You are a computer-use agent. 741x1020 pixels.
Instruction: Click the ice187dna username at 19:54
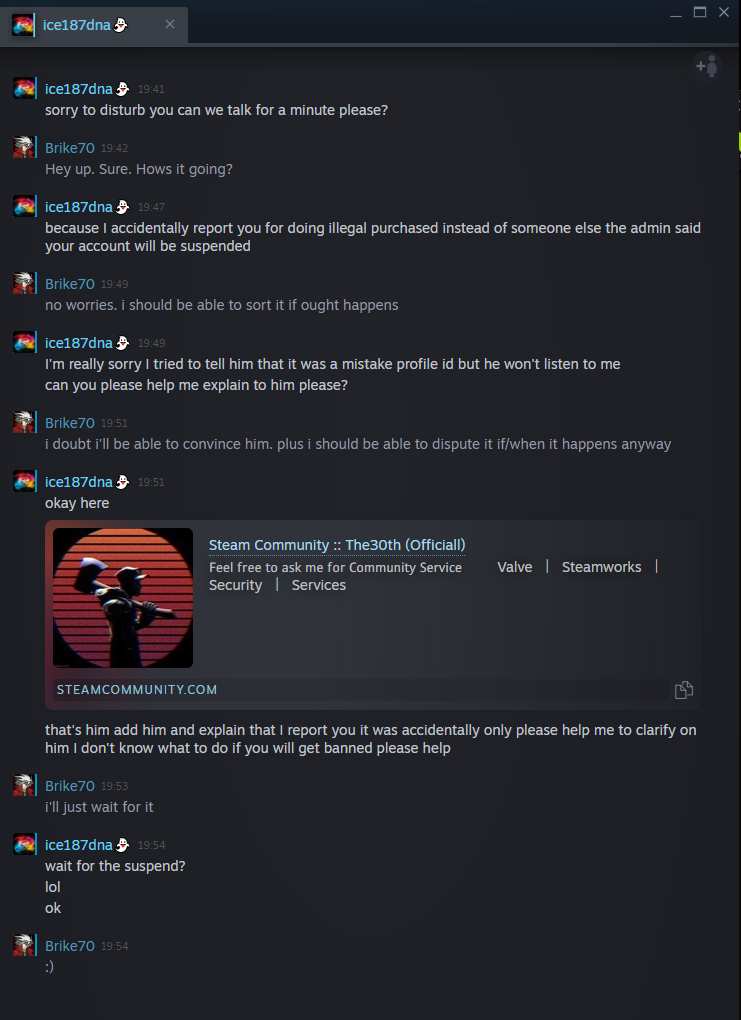point(79,845)
